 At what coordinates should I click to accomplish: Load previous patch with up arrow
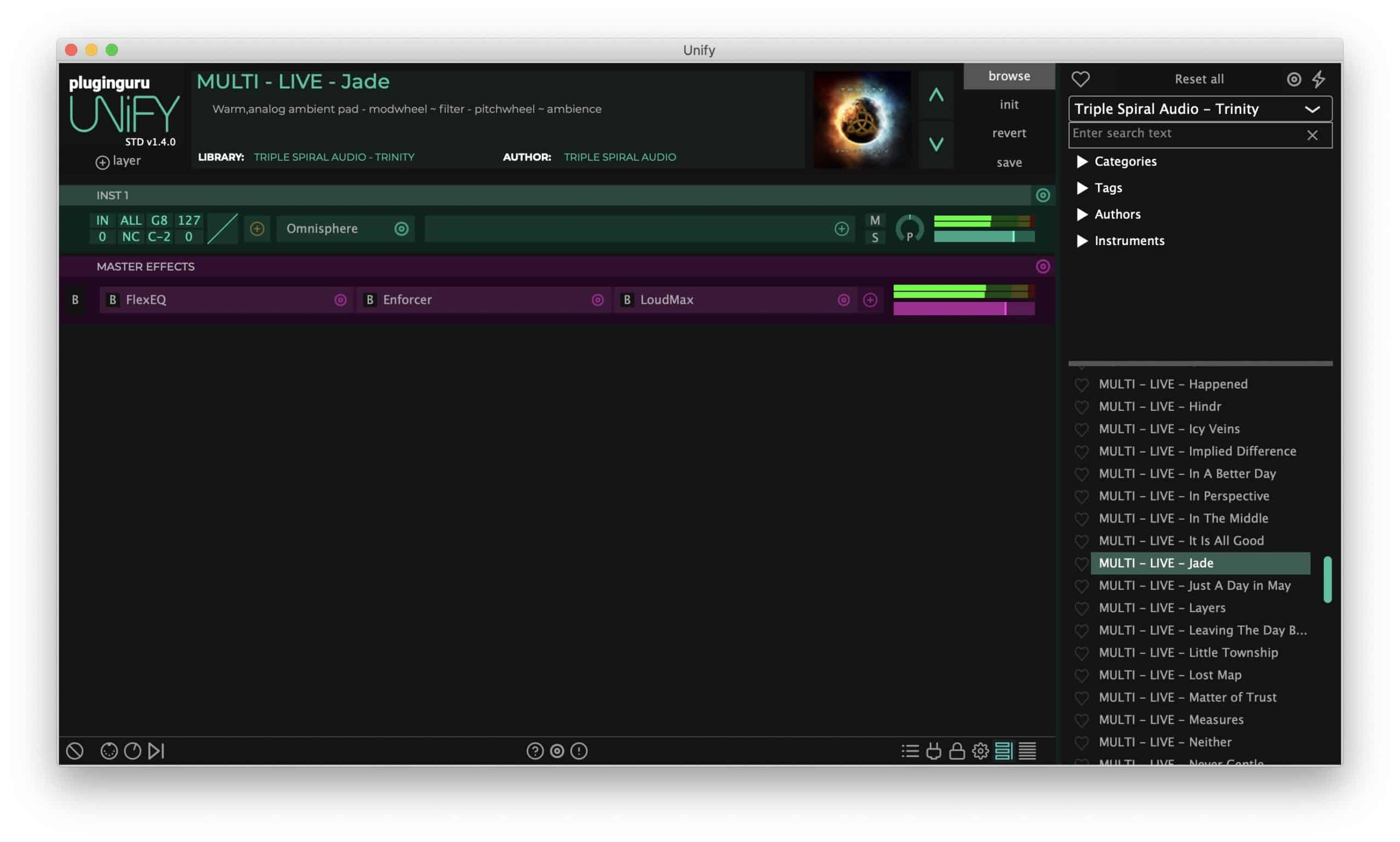pos(936,95)
